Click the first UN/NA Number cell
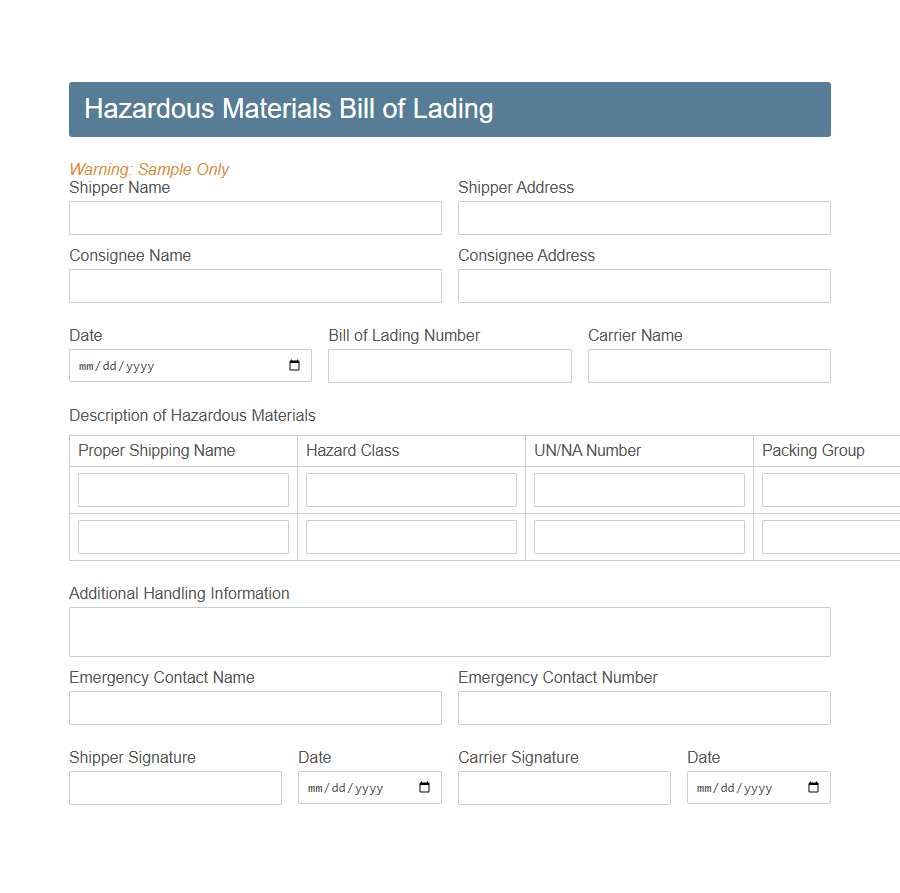 pyautogui.click(x=639, y=489)
